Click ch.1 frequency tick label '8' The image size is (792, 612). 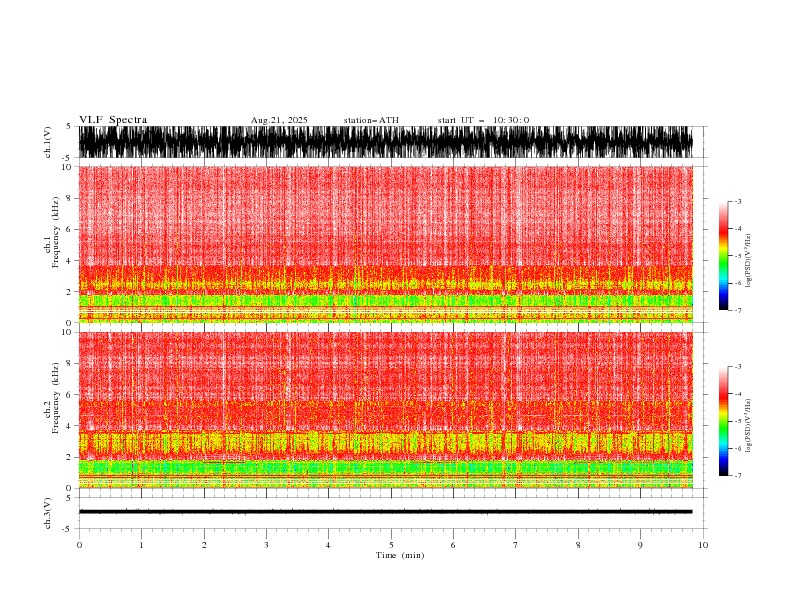tap(70, 198)
